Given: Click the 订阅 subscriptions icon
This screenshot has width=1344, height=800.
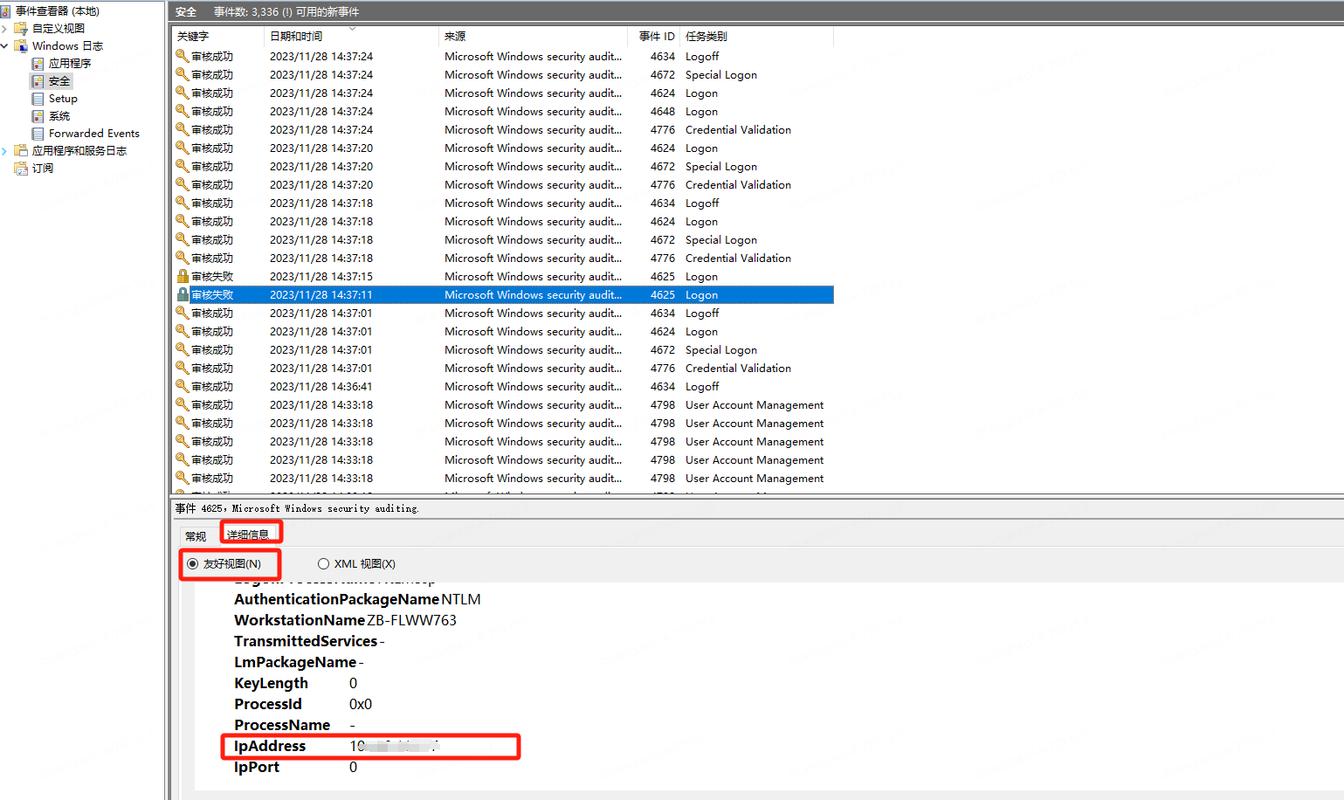Looking at the screenshot, I should pyautogui.click(x=21, y=168).
